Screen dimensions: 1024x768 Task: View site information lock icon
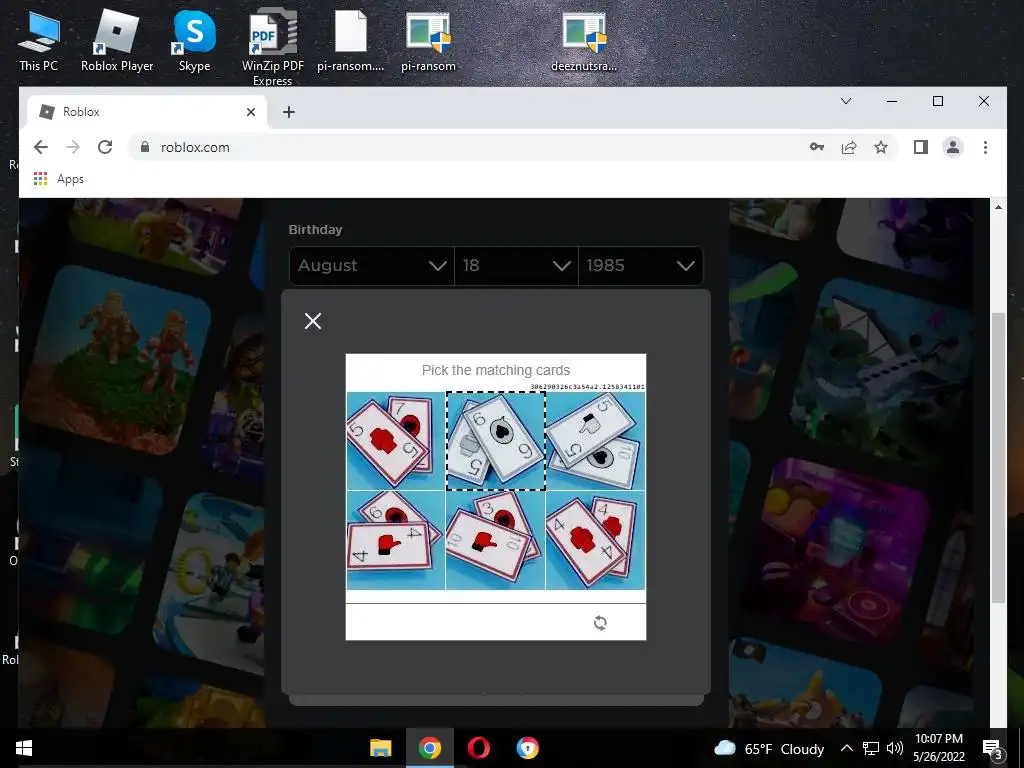145,147
